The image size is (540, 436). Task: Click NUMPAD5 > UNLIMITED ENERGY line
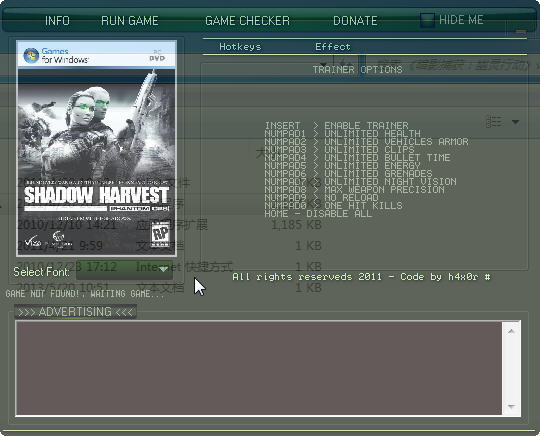click(x=342, y=165)
